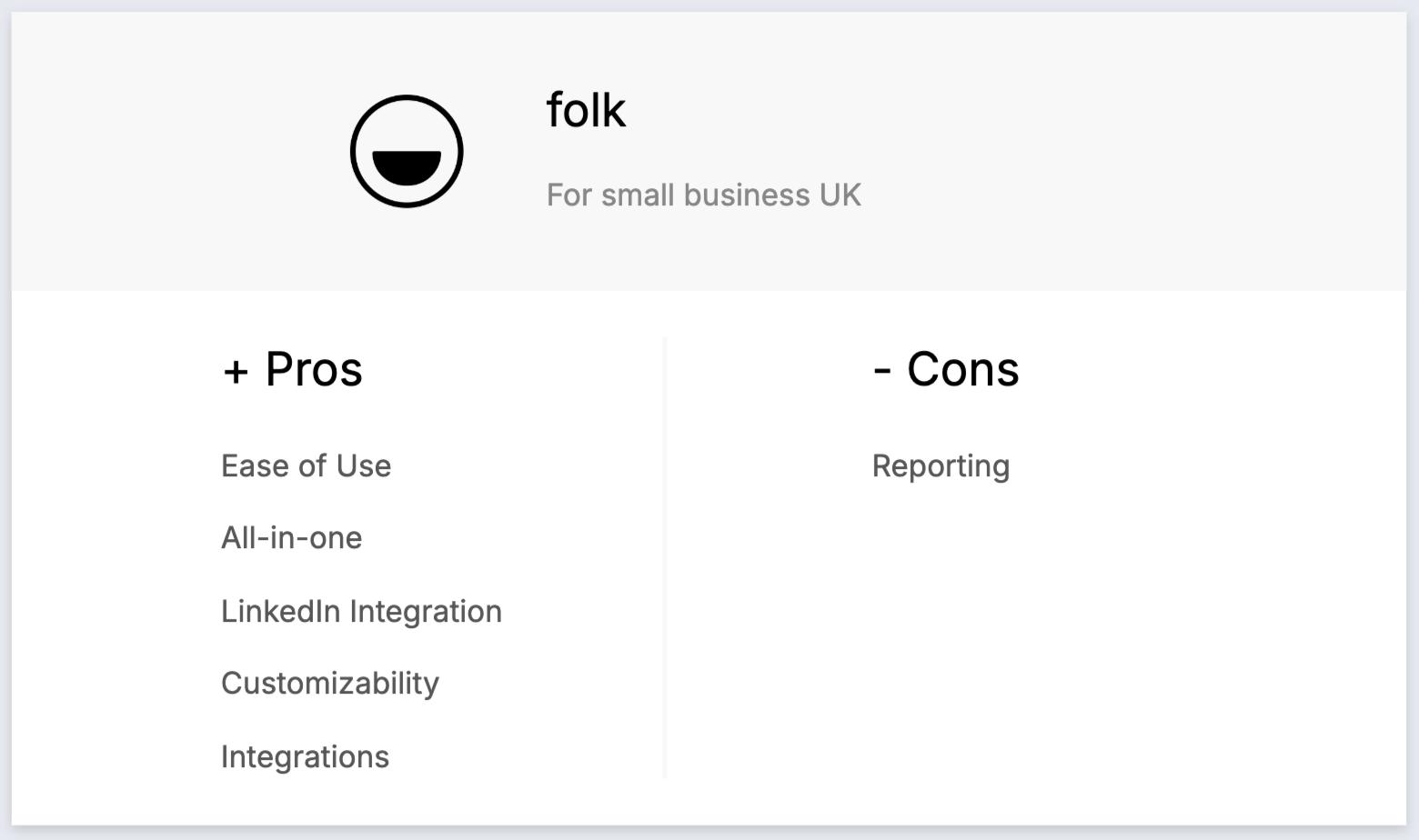Select the Reporting con item
1419x840 pixels.
point(941,465)
